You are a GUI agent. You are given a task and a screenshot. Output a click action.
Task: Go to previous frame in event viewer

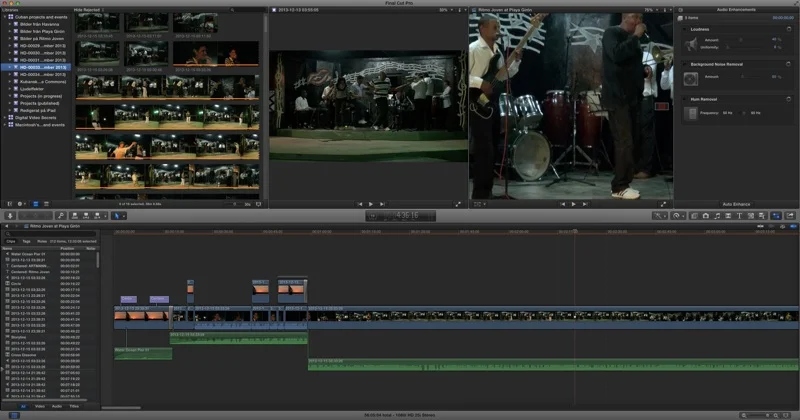[360, 204]
